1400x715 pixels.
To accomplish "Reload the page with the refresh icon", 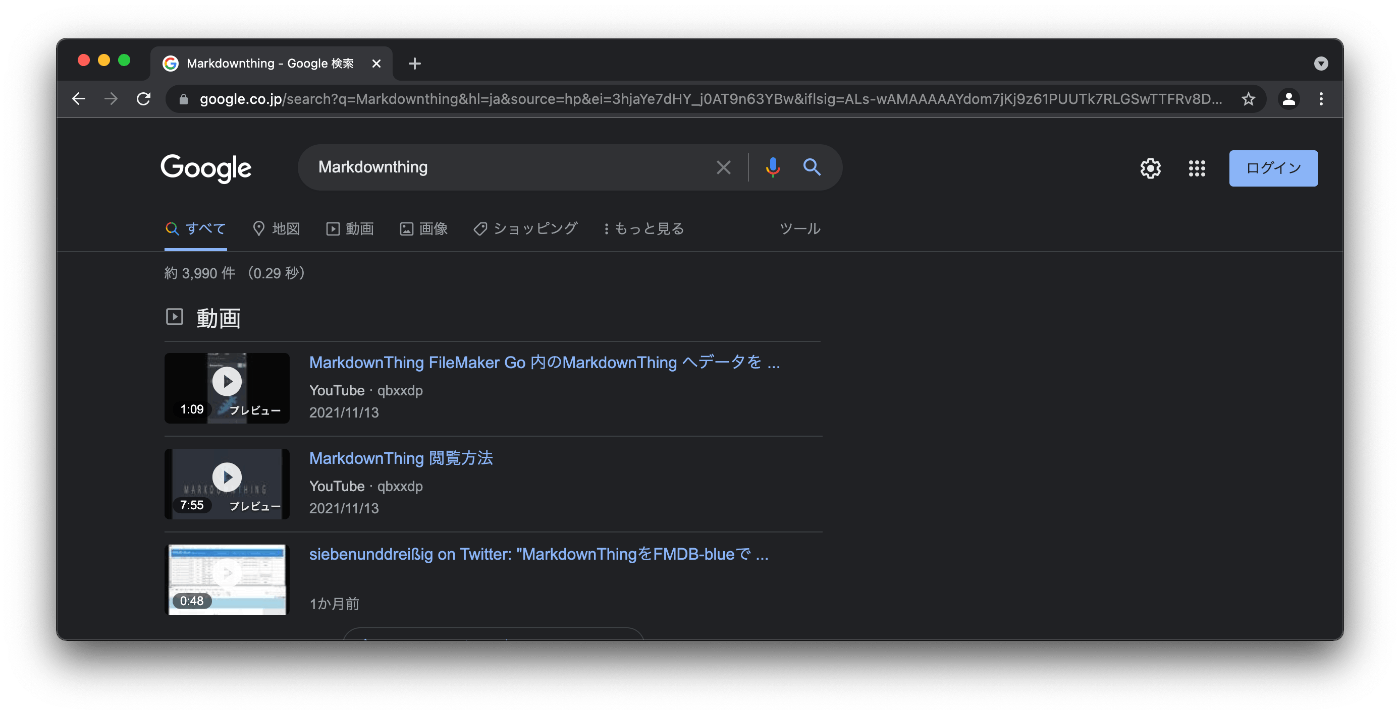I will [x=143, y=99].
